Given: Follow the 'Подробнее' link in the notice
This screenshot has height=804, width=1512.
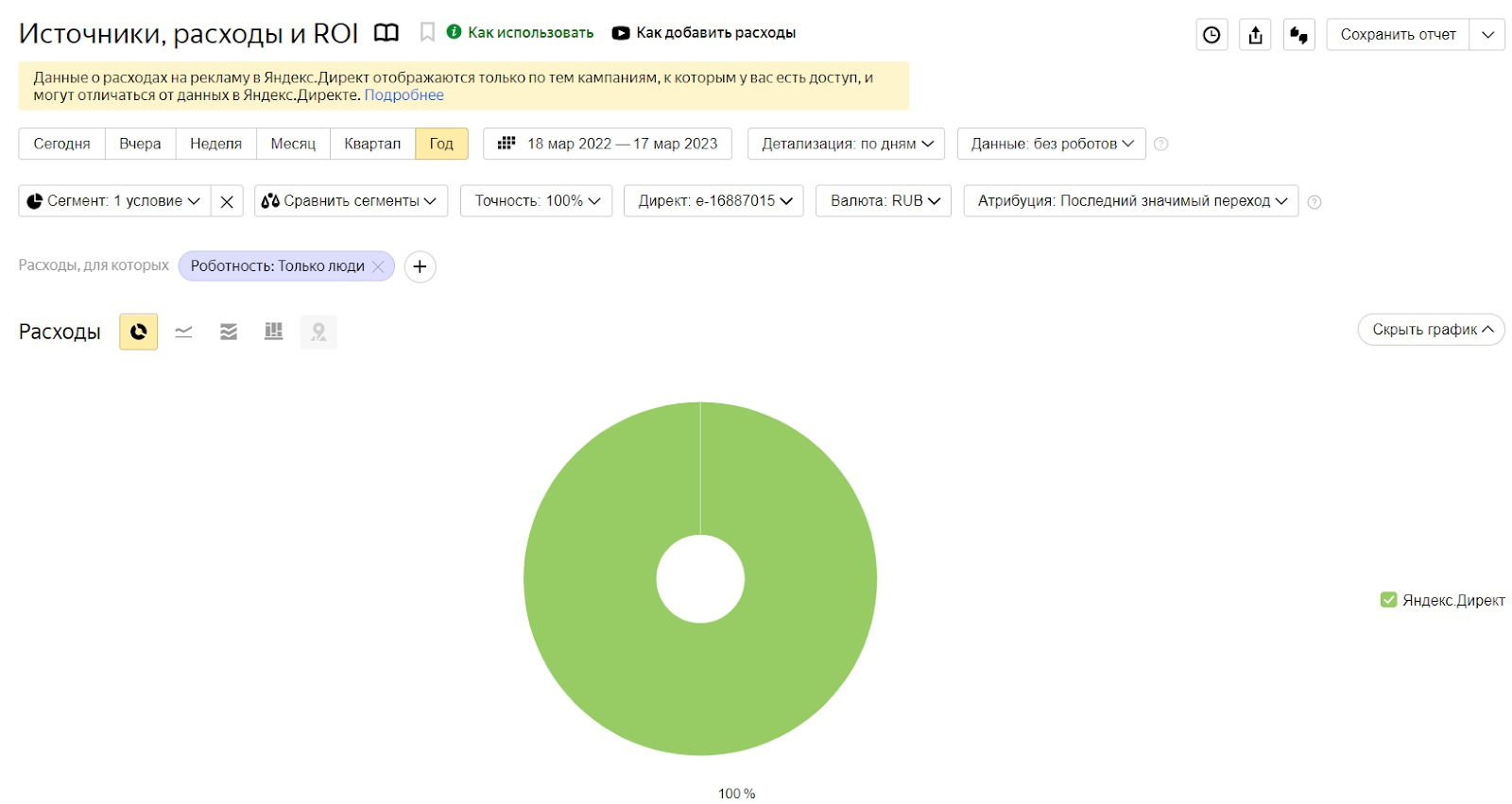Looking at the screenshot, I should point(404,95).
